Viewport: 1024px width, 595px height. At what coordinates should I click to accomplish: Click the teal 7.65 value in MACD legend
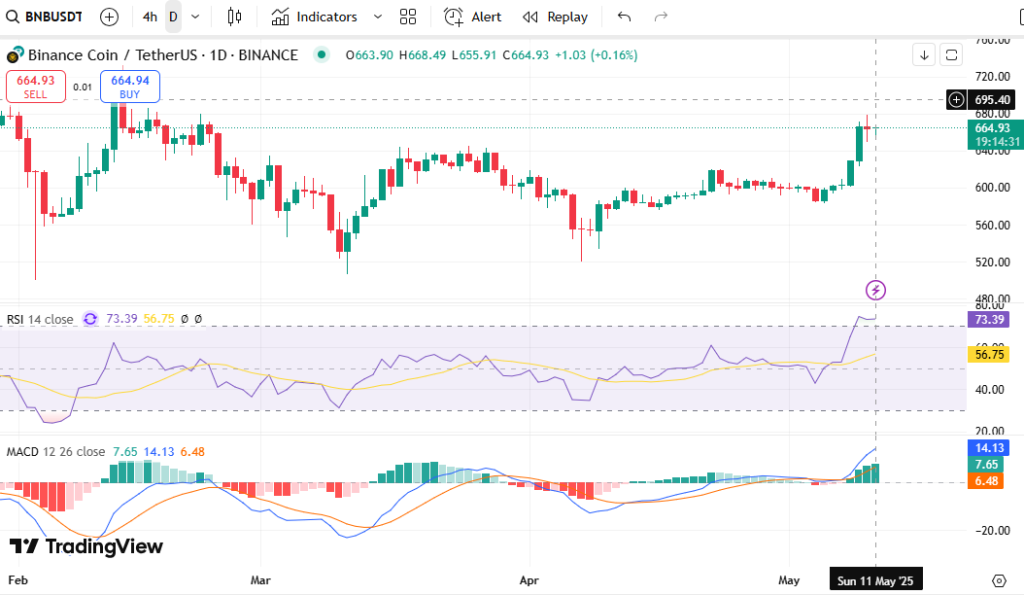[125, 452]
